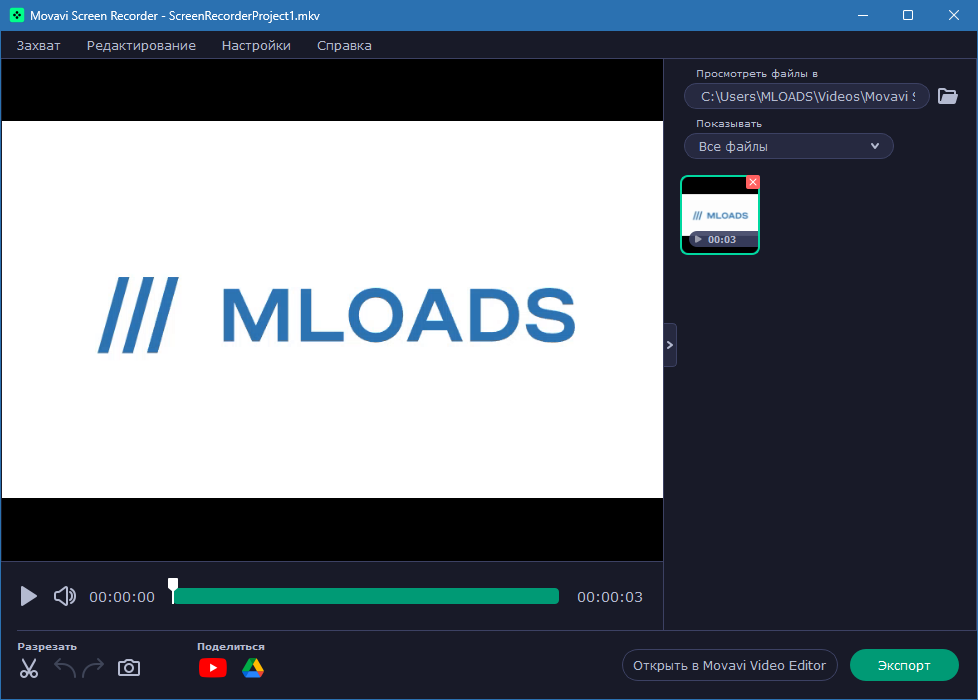Click the Movavi app icon in title bar
The width and height of the screenshot is (978, 700).
[17, 16]
